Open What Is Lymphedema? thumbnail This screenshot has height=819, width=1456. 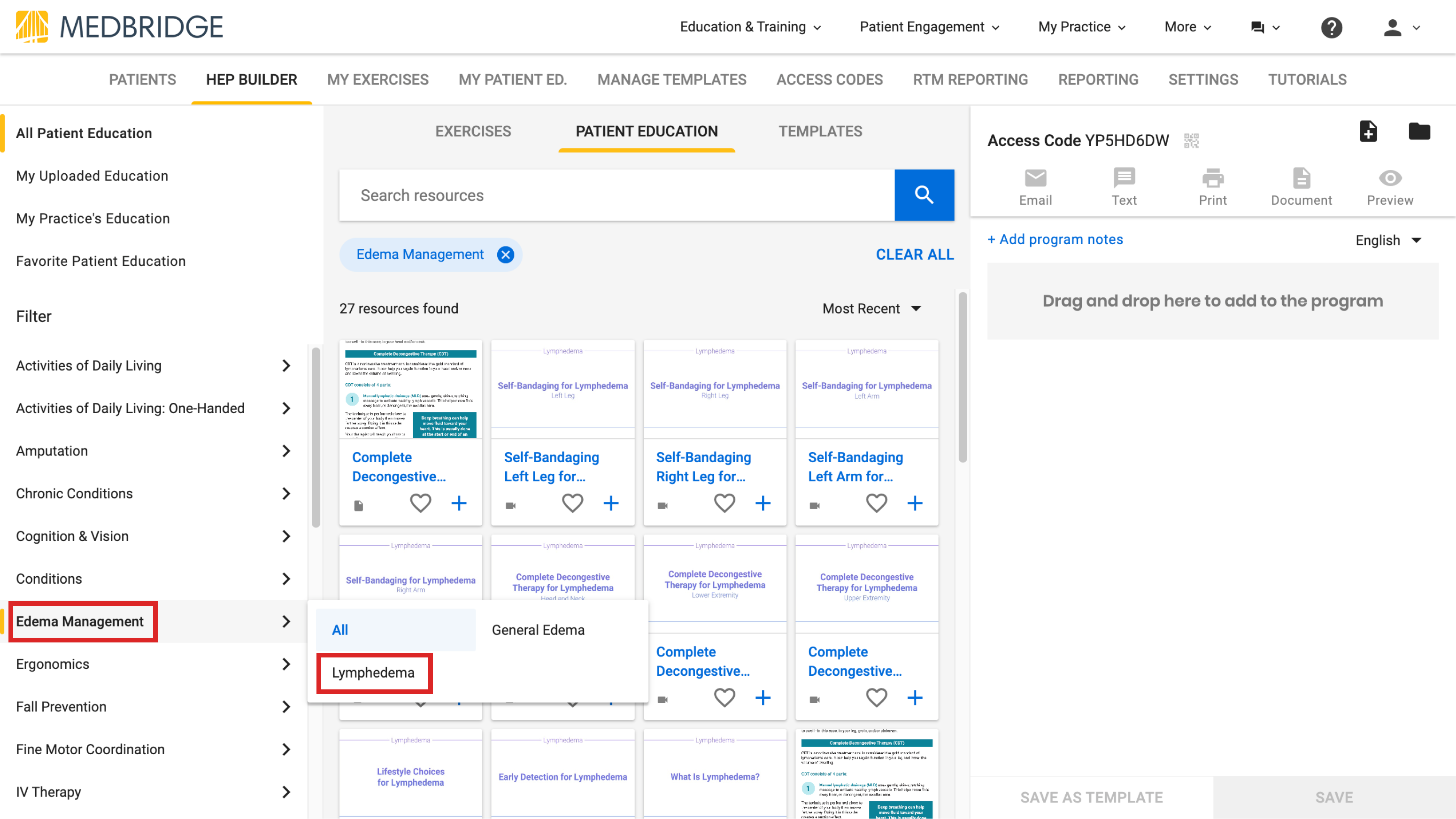[x=715, y=773]
